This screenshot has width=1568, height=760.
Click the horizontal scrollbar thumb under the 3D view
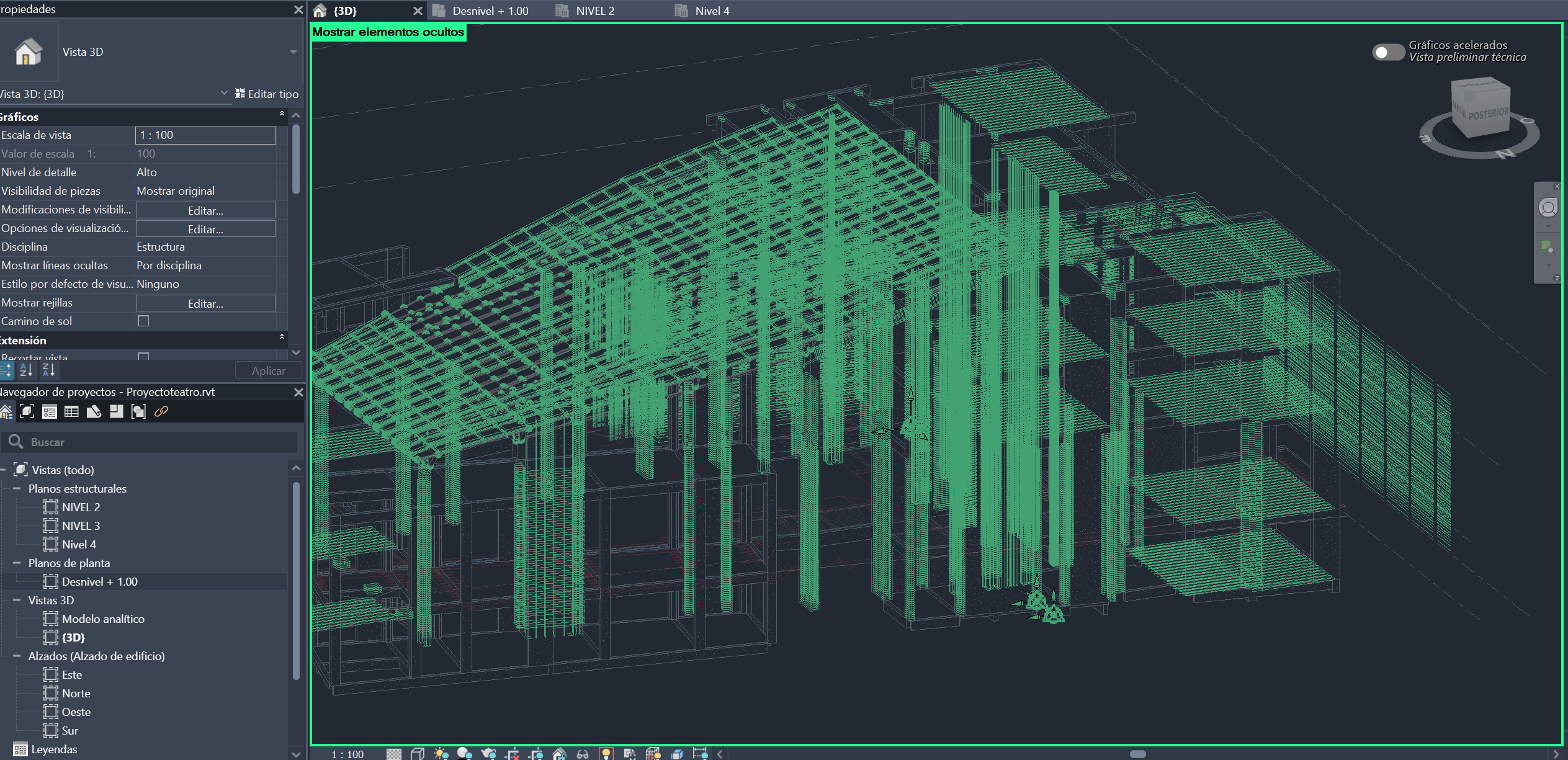pyautogui.click(x=1138, y=754)
